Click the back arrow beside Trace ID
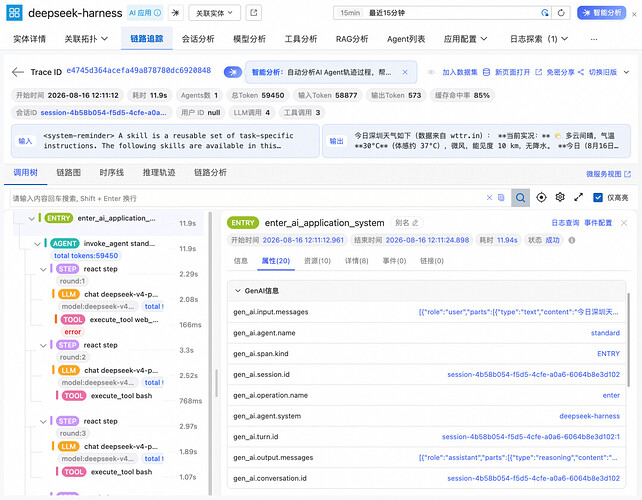This screenshot has height=500, width=642. [18, 72]
